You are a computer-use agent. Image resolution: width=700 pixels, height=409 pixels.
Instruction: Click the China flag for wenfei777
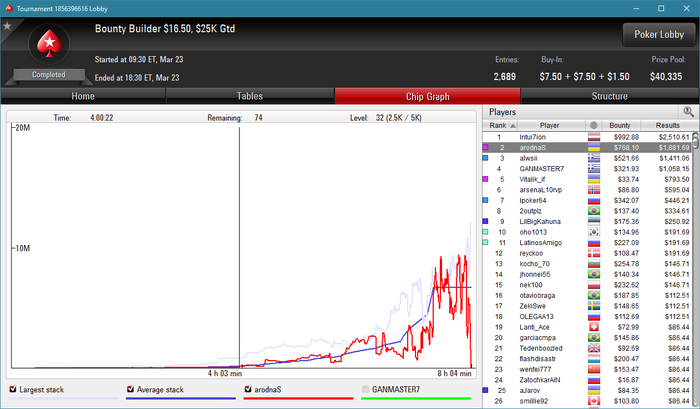[594, 369]
